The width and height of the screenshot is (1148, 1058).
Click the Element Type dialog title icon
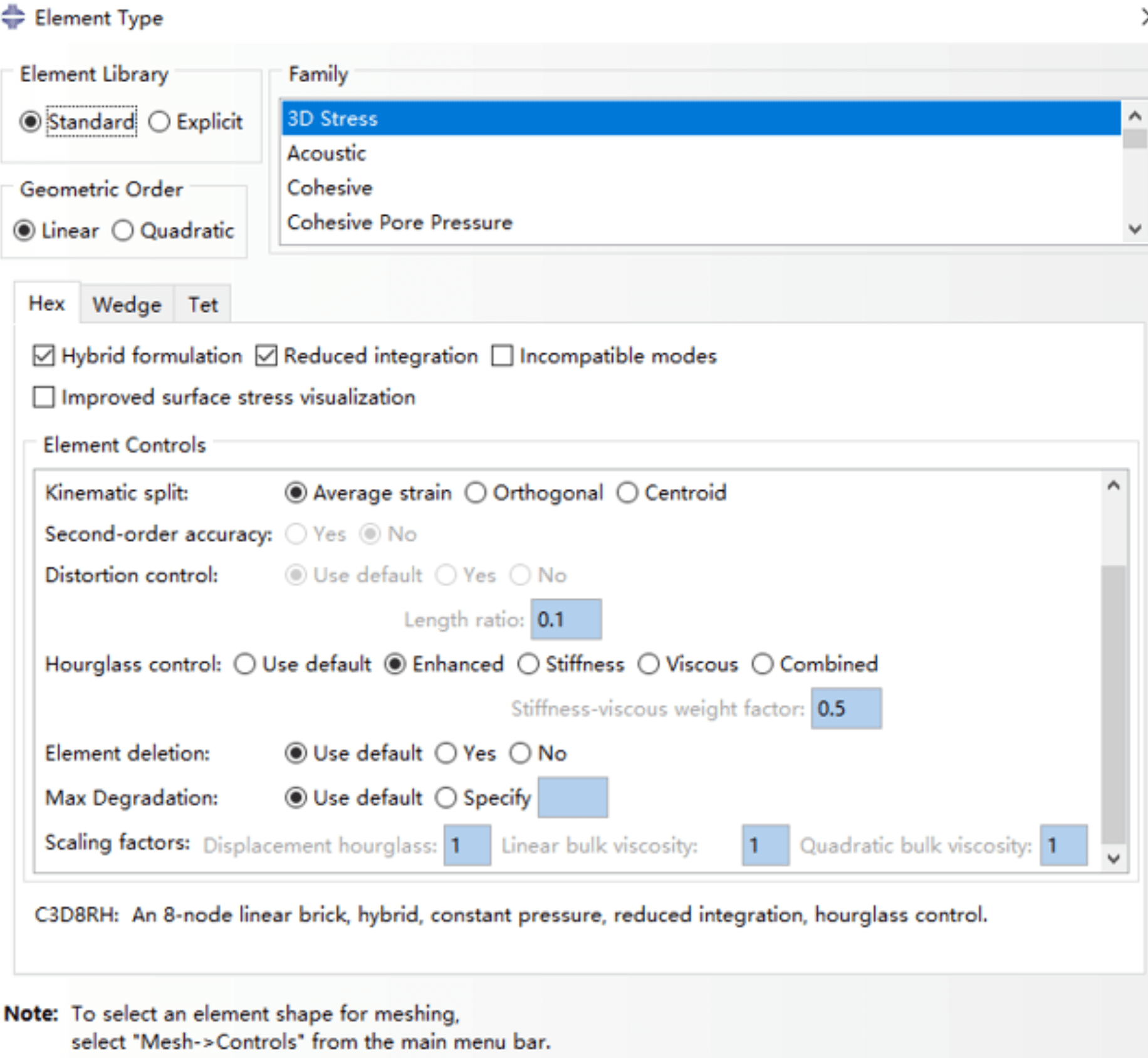click(x=13, y=18)
